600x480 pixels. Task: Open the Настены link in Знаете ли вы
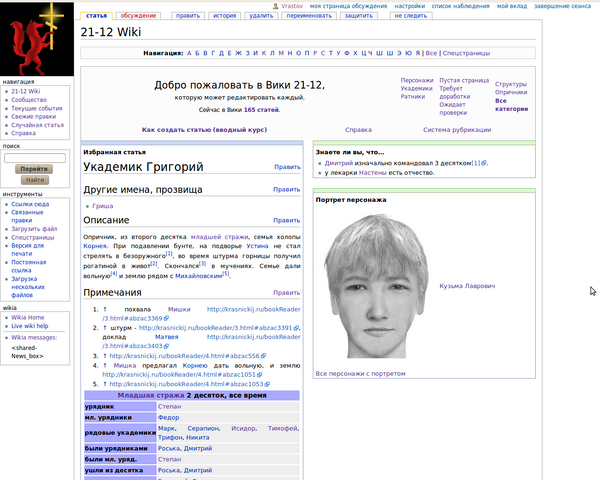[x=373, y=173]
